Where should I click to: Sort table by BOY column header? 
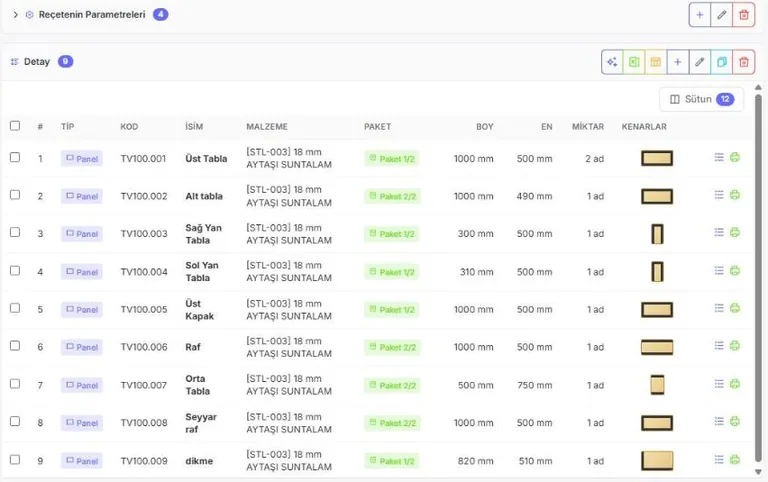pyautogui.click(x=485, y=126)
